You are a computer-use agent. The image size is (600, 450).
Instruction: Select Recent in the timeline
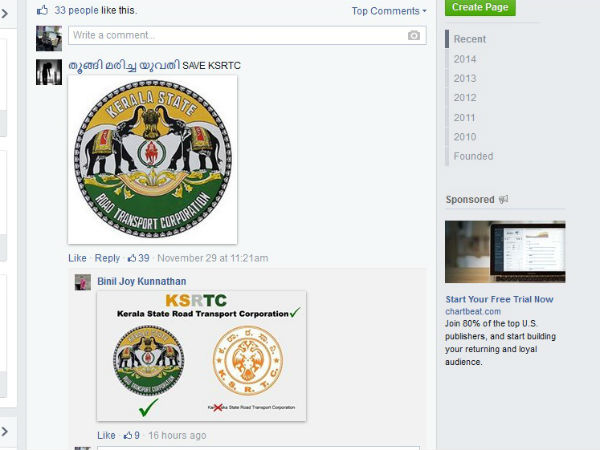[470, 39]
